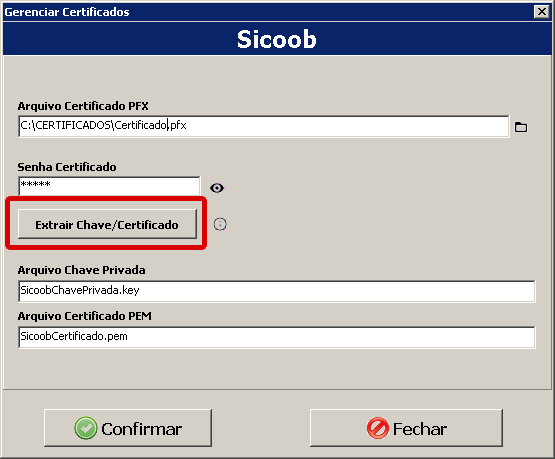This screenshot has width=555, height=459.
Task: Click the Arquivo Certificado PEM label
Action: (x=85, y=316)
